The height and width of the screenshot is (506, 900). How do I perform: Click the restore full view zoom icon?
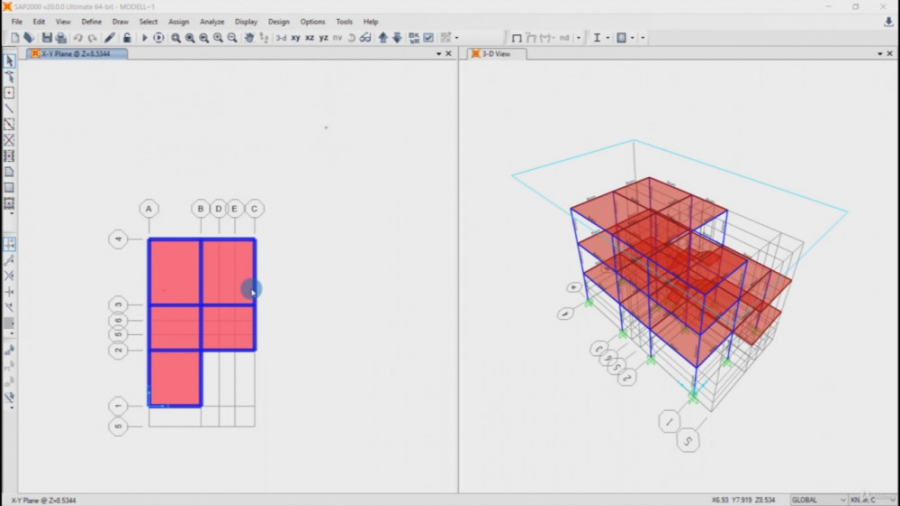(x=190, y=38)
